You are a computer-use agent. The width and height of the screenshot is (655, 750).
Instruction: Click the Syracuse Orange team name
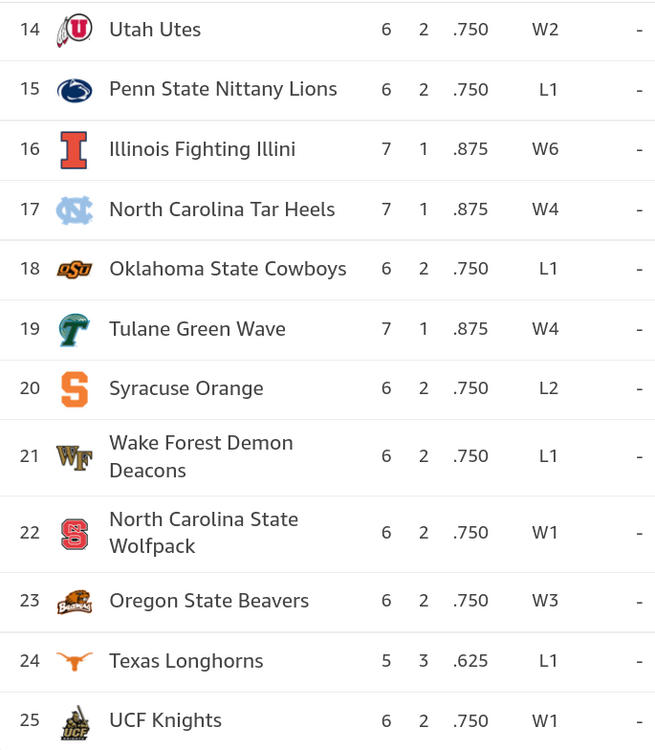(186, 389)
